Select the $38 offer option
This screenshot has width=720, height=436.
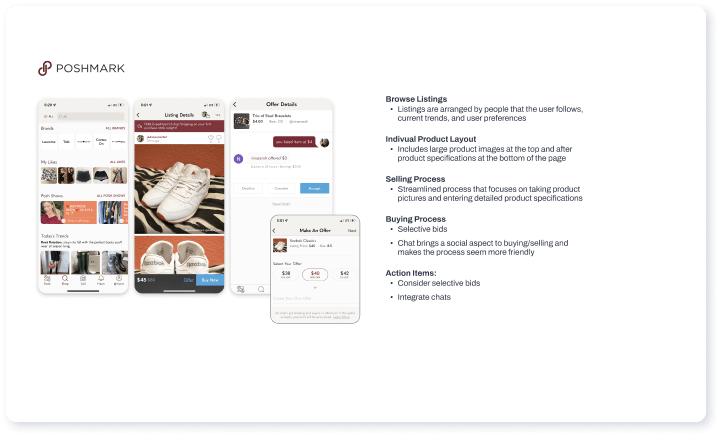pos(286,274)
